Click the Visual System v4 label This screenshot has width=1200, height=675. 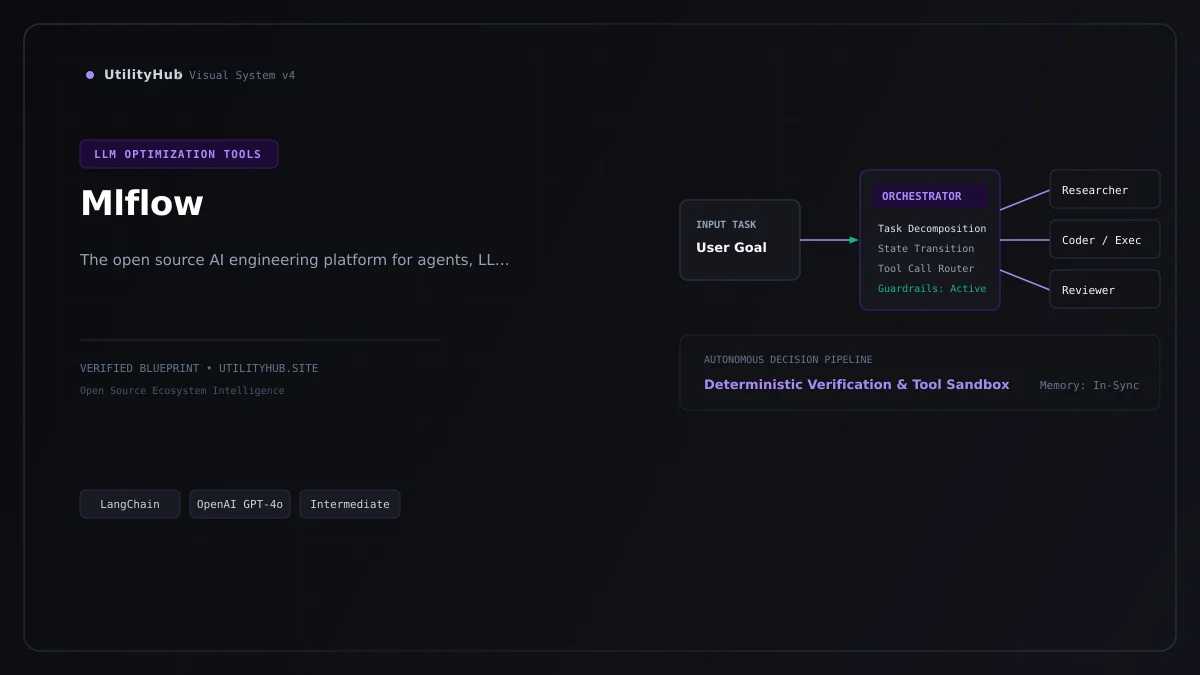coord(242,75)
